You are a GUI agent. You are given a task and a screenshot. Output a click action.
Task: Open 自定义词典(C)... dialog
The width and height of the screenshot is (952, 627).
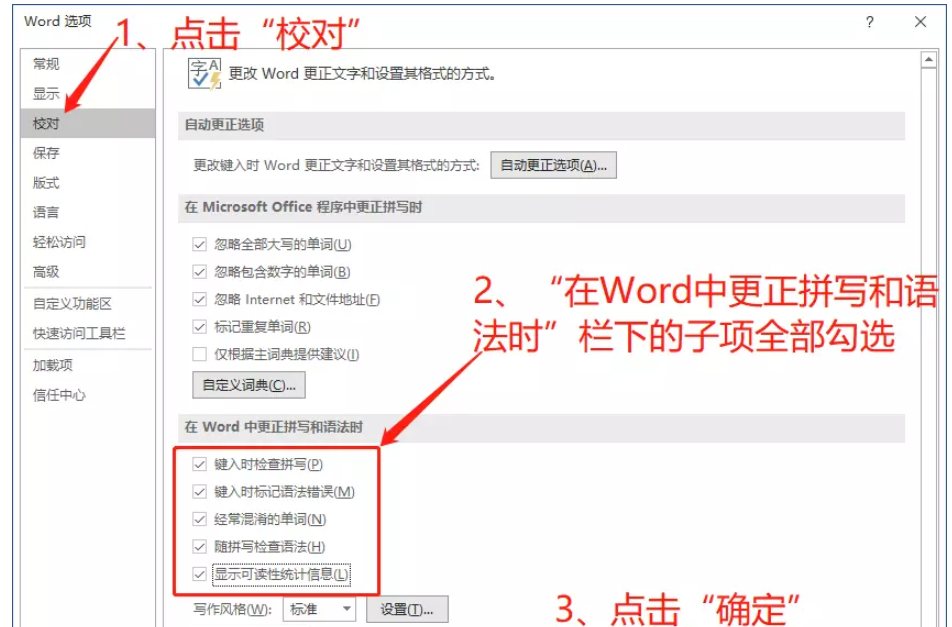[x=249, y=385]
